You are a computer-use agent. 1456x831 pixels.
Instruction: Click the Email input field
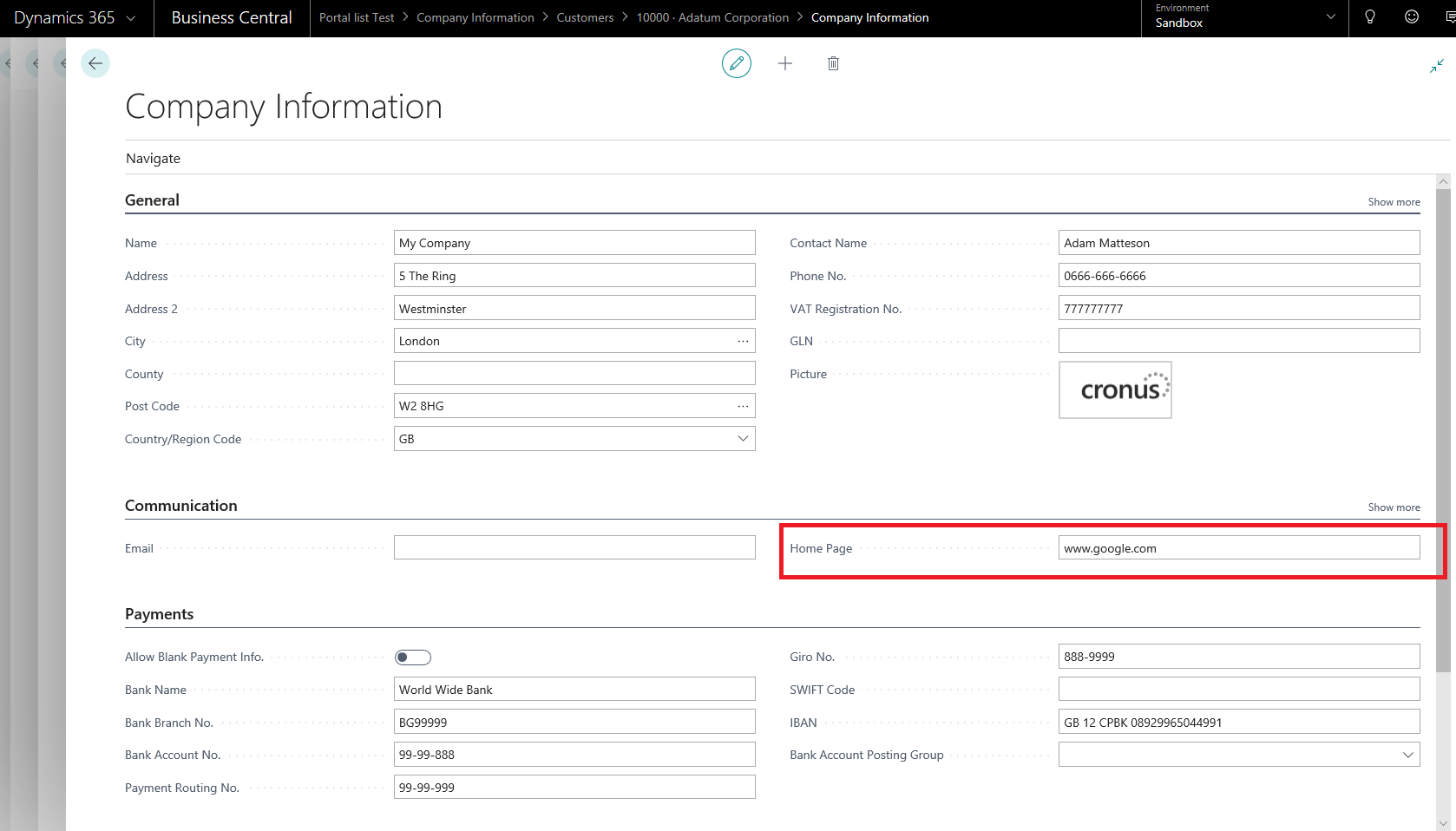(x=574, y=547)
